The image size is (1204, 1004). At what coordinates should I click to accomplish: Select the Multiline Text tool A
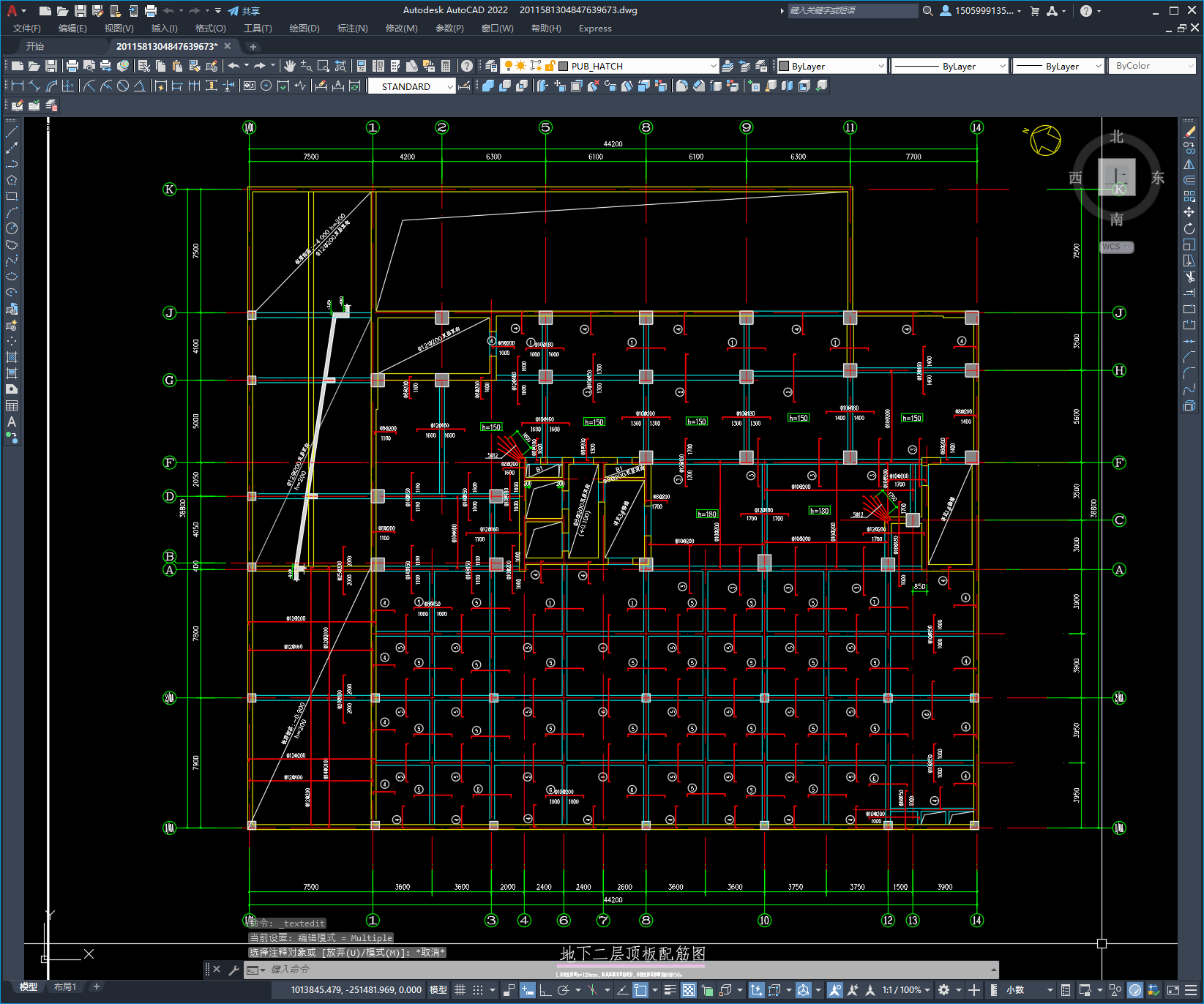11,422
